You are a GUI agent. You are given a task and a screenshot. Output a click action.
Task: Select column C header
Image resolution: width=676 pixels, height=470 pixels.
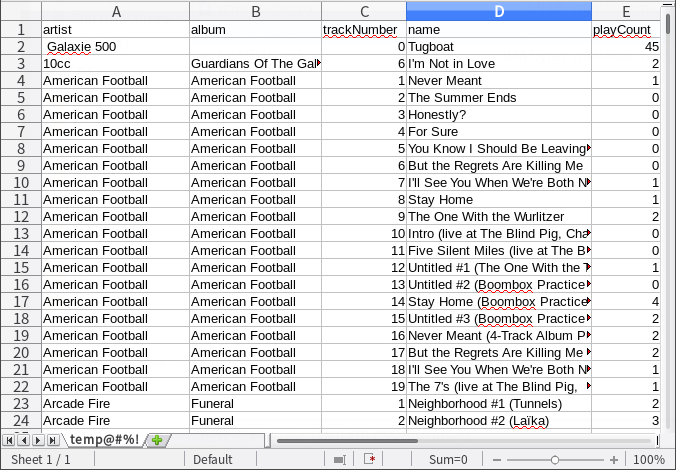click(364, 11)
